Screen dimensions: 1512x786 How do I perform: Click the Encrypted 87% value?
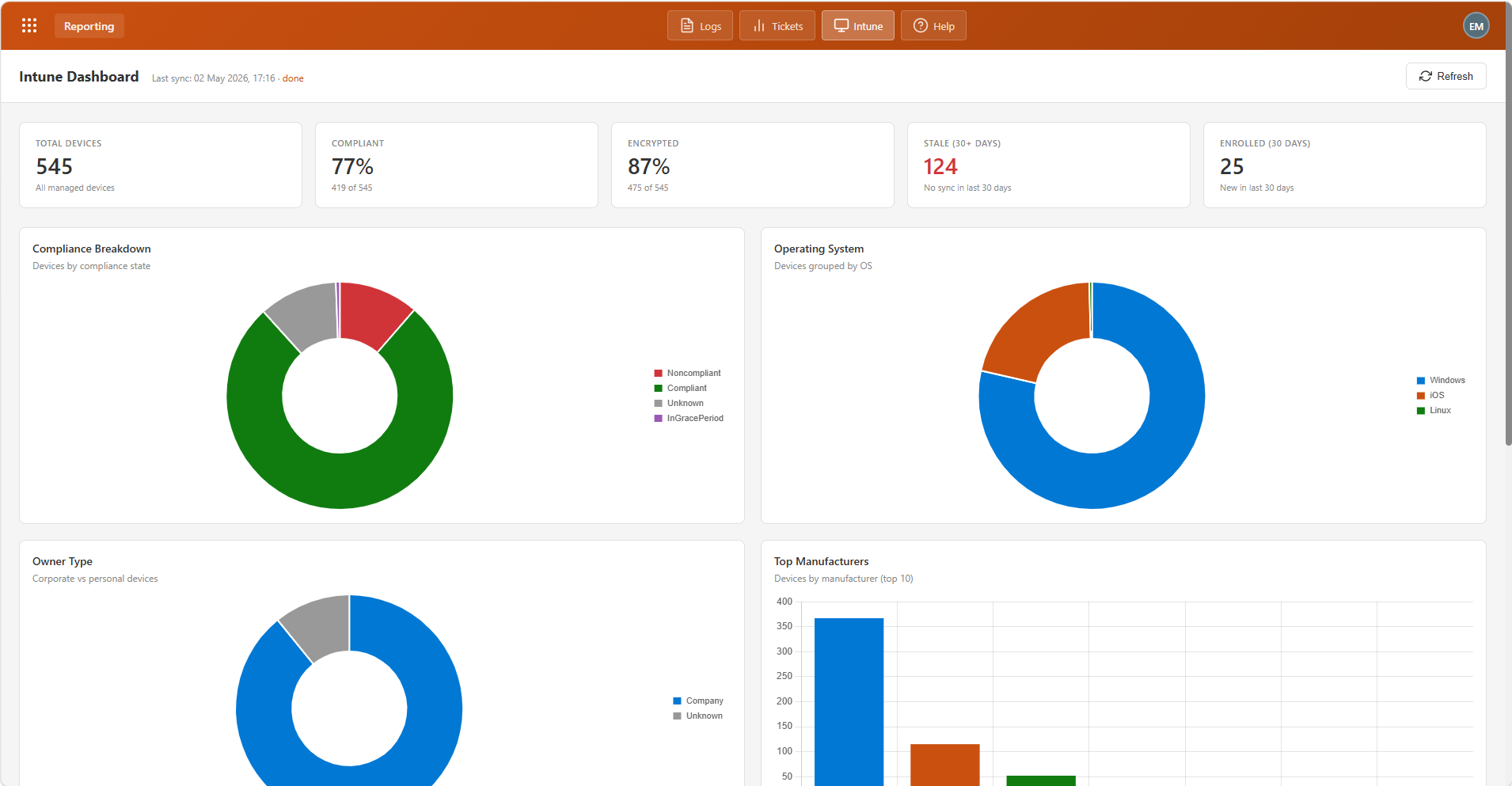(649, 166)
